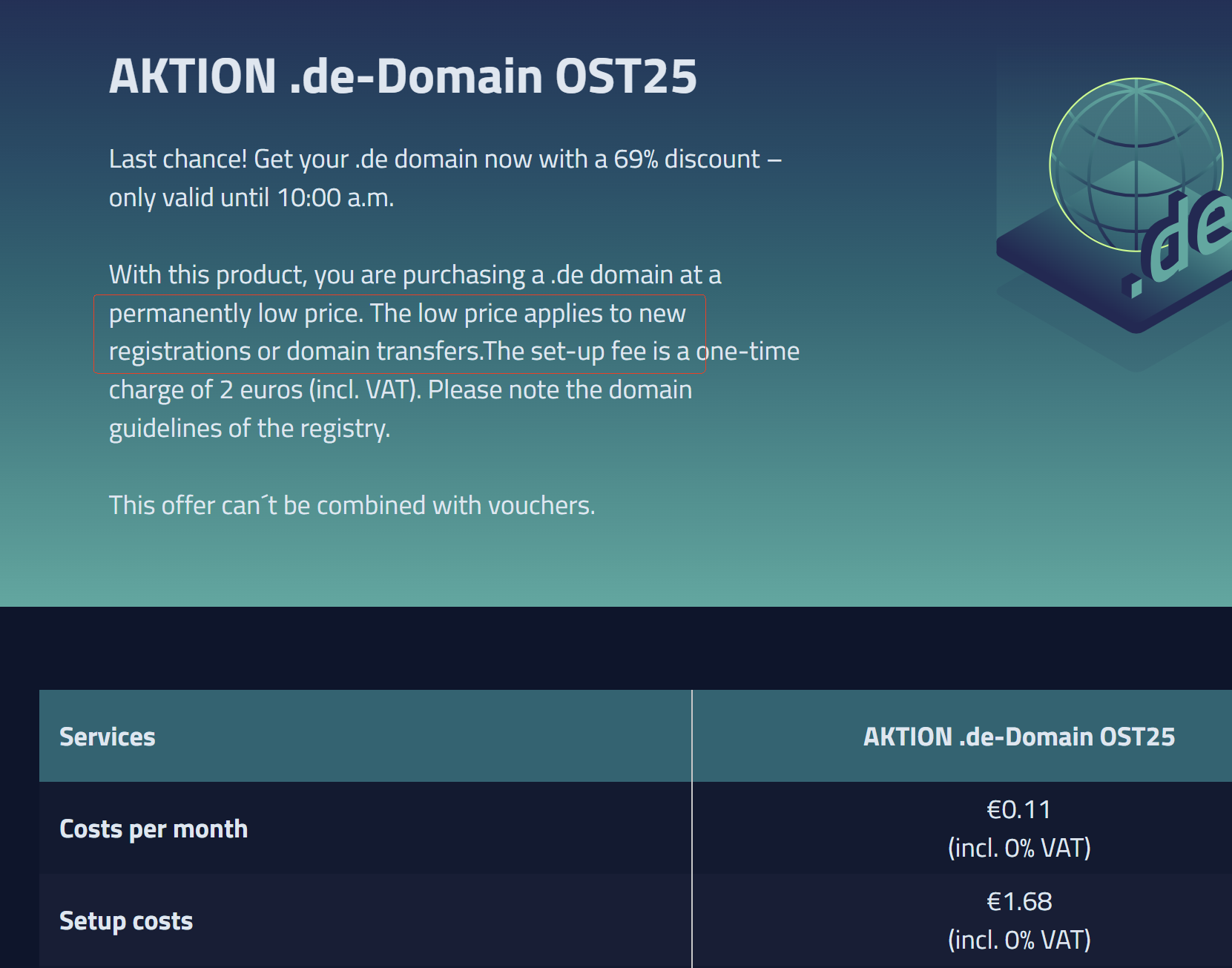Click the vouchers notice sentence
This screenshot has height=968, width=1232.
(352, 505)
